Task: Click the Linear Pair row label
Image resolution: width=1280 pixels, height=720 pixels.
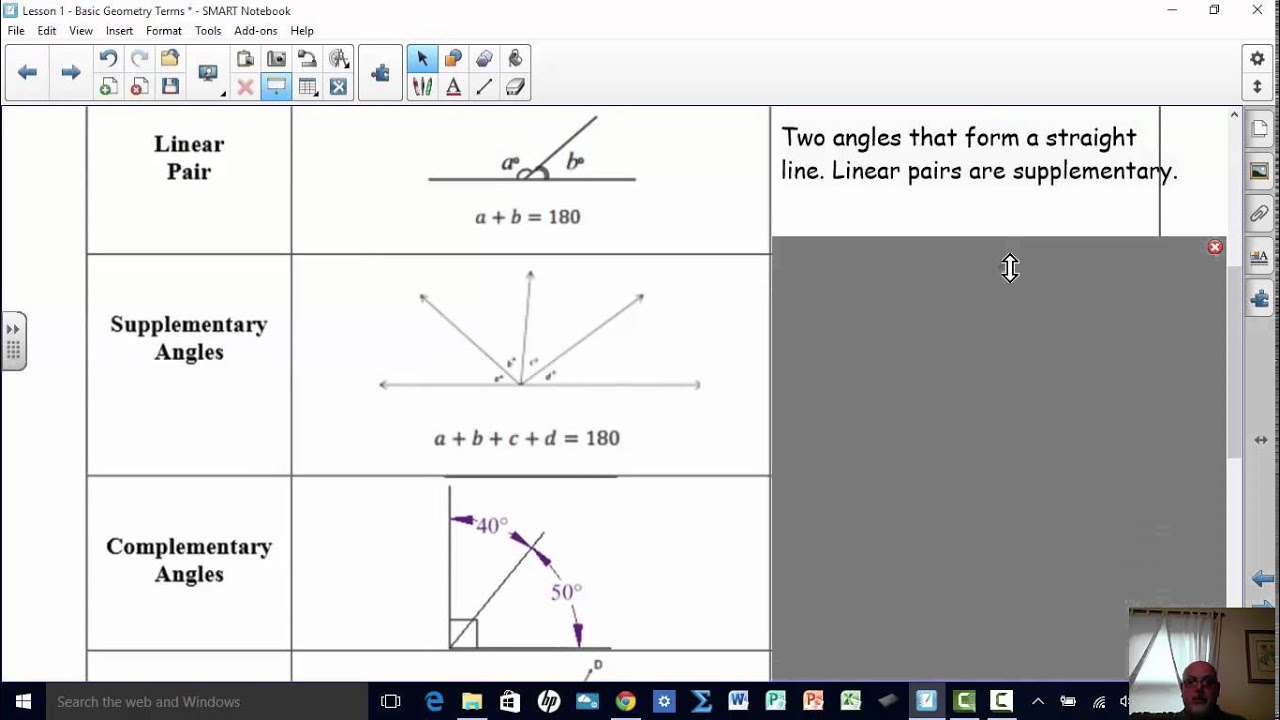Action: pyautogui.click(x=189, y=158)
